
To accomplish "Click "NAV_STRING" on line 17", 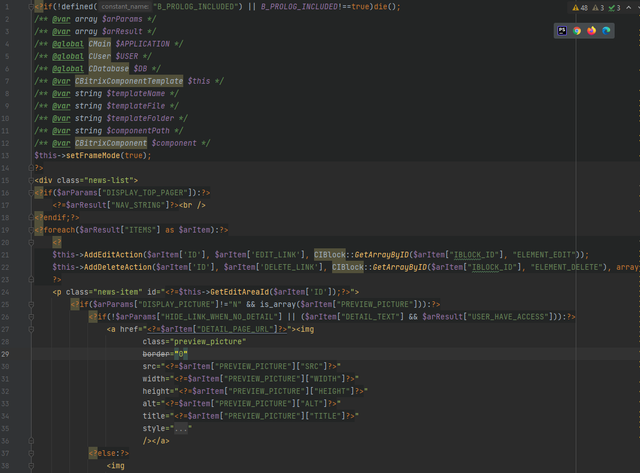I will [138, 205].
